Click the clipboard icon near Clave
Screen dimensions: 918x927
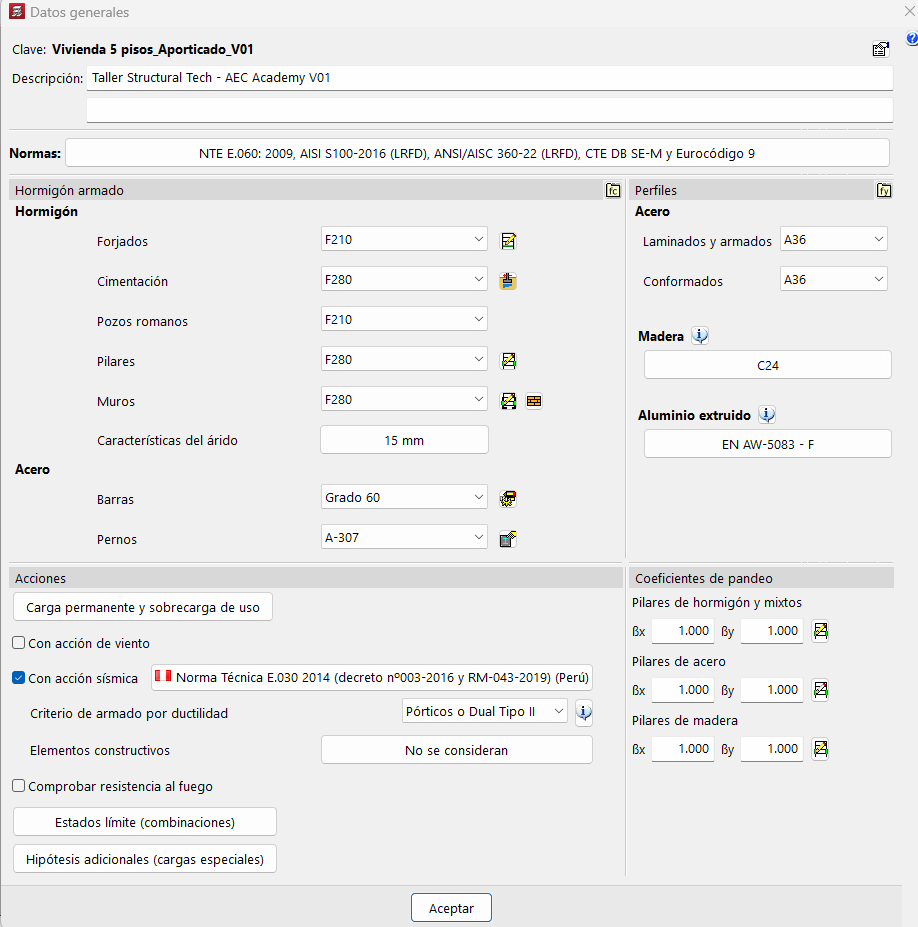coord(881,49)
